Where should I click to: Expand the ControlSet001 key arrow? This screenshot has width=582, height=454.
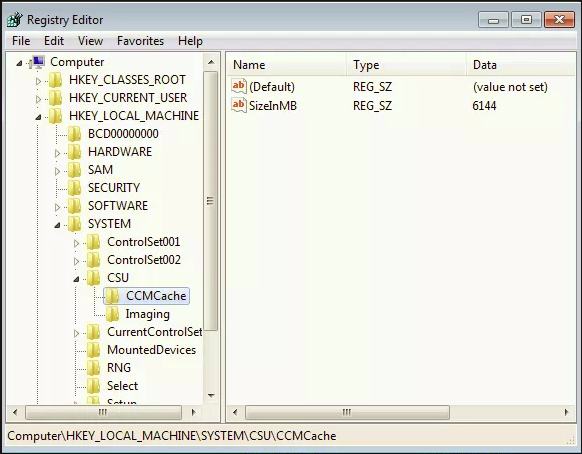tap(76, 243)
